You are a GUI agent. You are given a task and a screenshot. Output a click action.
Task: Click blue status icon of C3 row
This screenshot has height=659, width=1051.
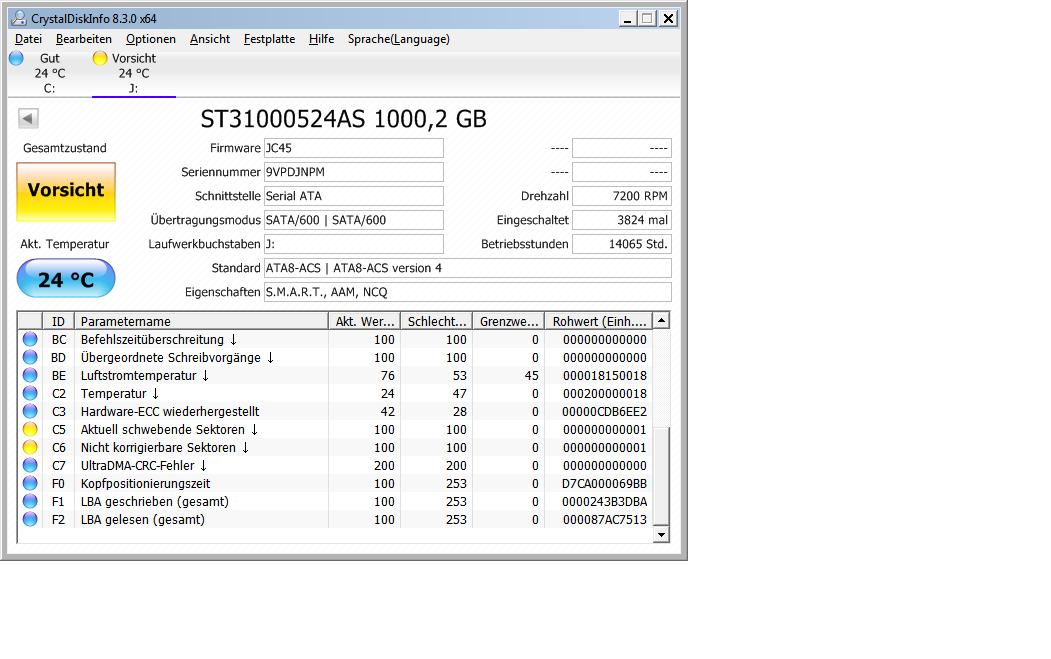[30, 412]
